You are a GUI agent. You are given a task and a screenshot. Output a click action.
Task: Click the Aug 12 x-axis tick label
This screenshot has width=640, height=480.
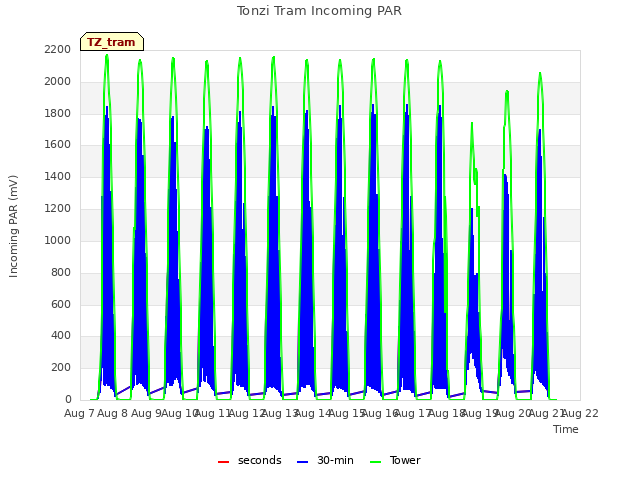pyautogui.click(x=247, y=413)
